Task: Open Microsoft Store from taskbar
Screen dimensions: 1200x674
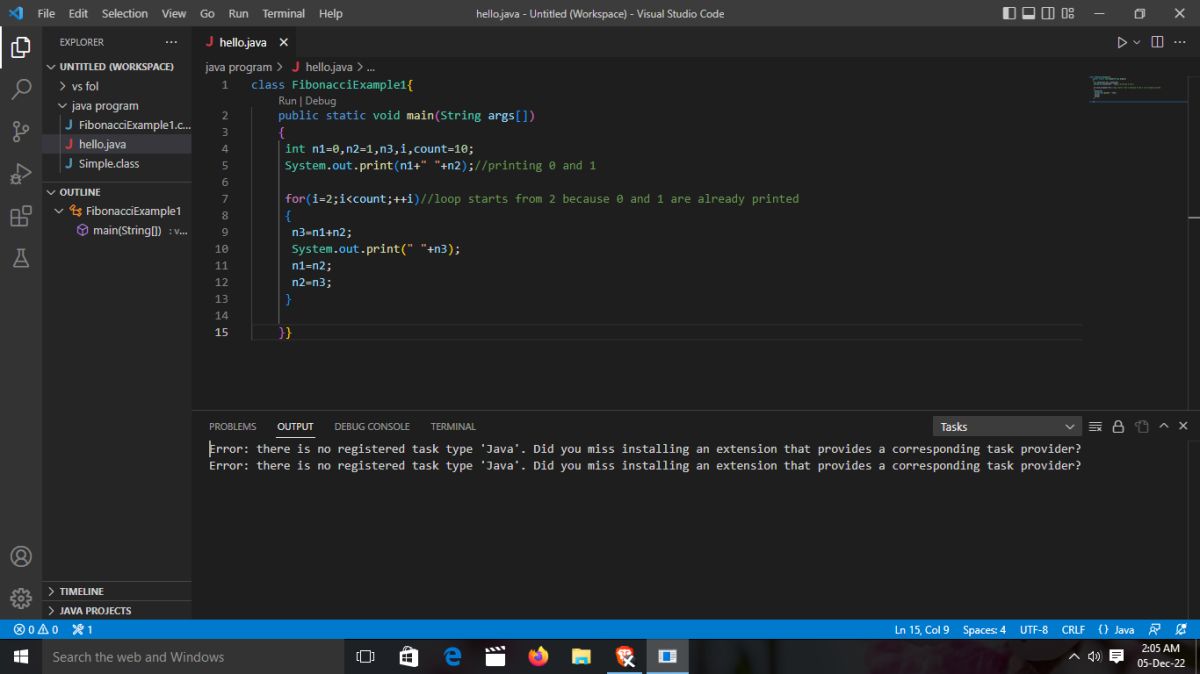Action: click(x=408, y=657)
